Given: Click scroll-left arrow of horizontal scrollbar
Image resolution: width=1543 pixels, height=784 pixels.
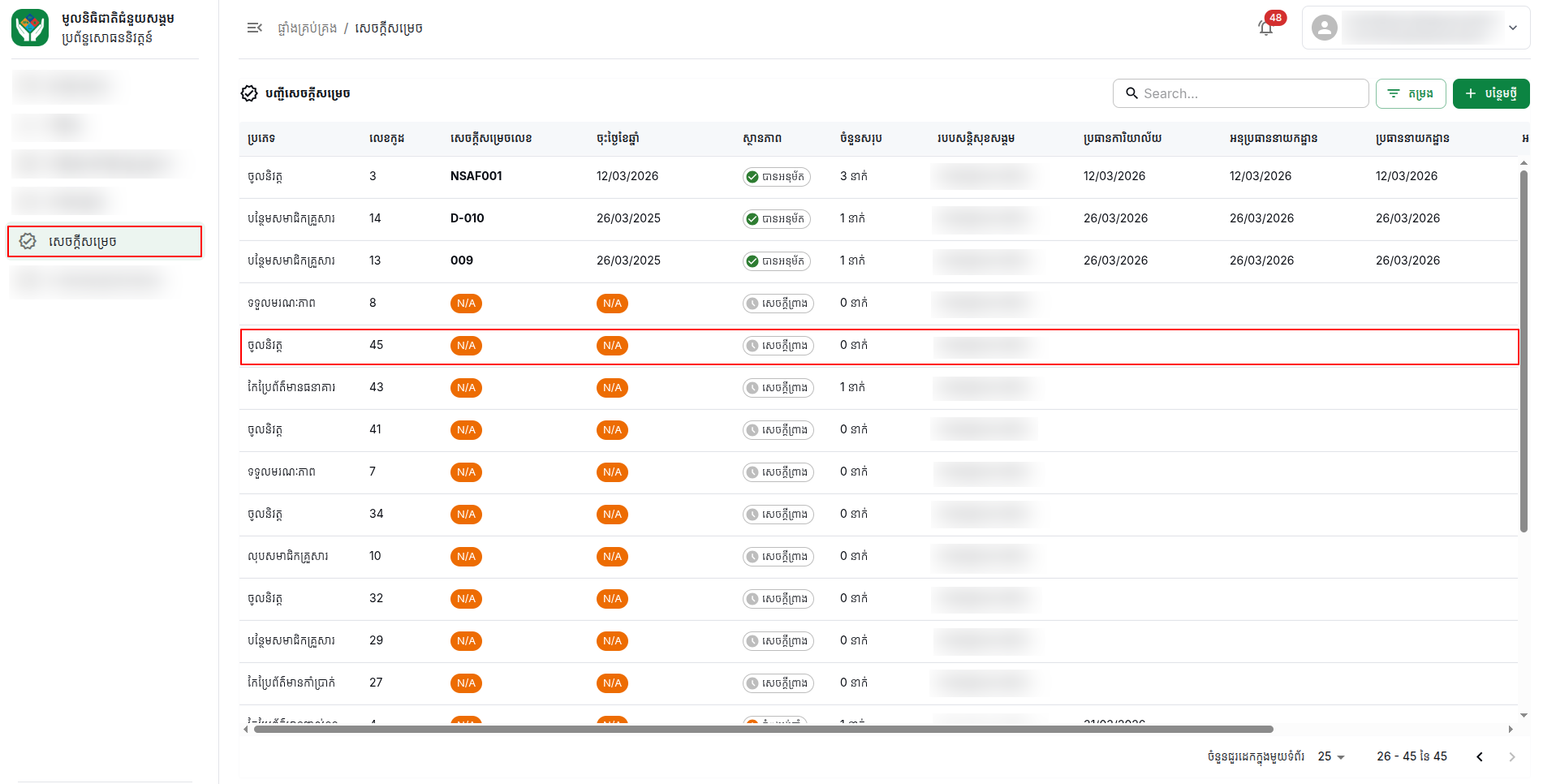Looking at the screenshot, I should 246,729.
